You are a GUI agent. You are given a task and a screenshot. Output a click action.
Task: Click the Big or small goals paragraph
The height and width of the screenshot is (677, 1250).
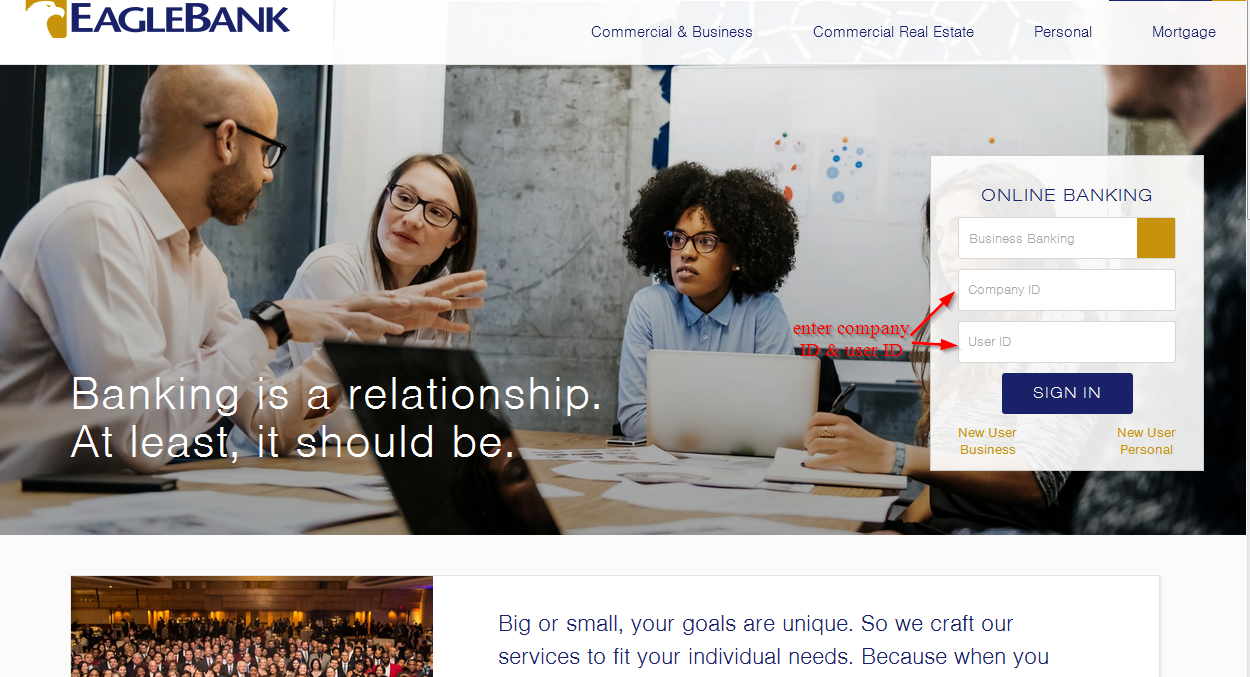tap(773, 640)
